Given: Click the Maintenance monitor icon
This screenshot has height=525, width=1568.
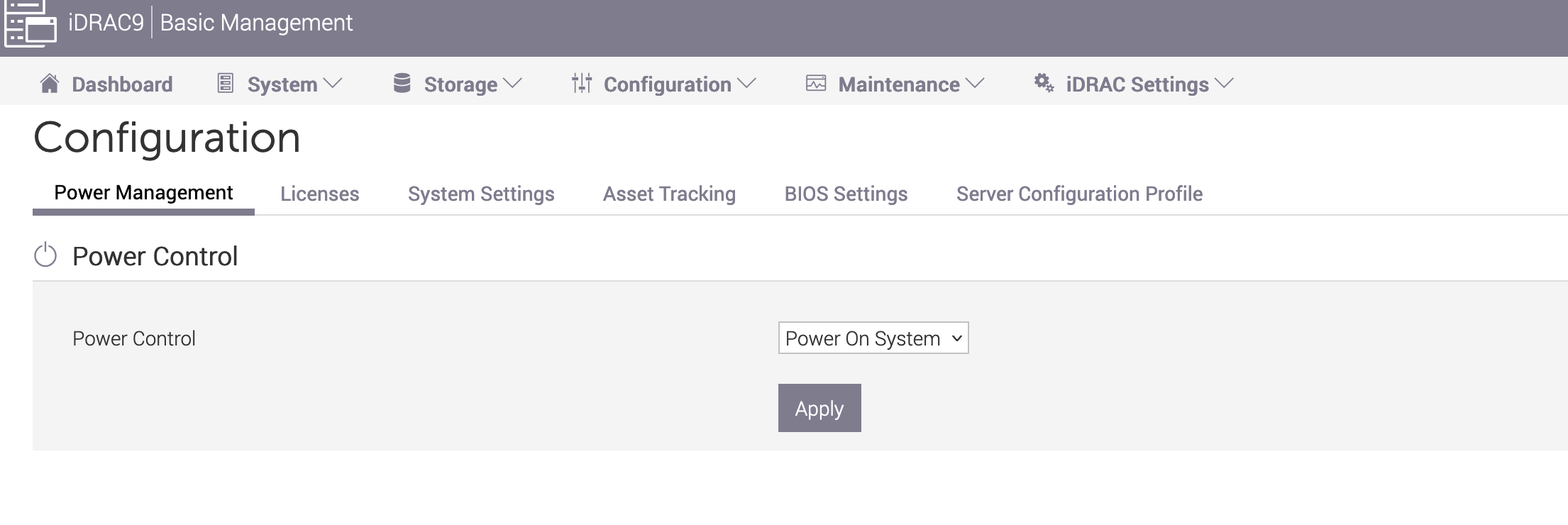Looking at the screenshot, I should click(816, 84).
